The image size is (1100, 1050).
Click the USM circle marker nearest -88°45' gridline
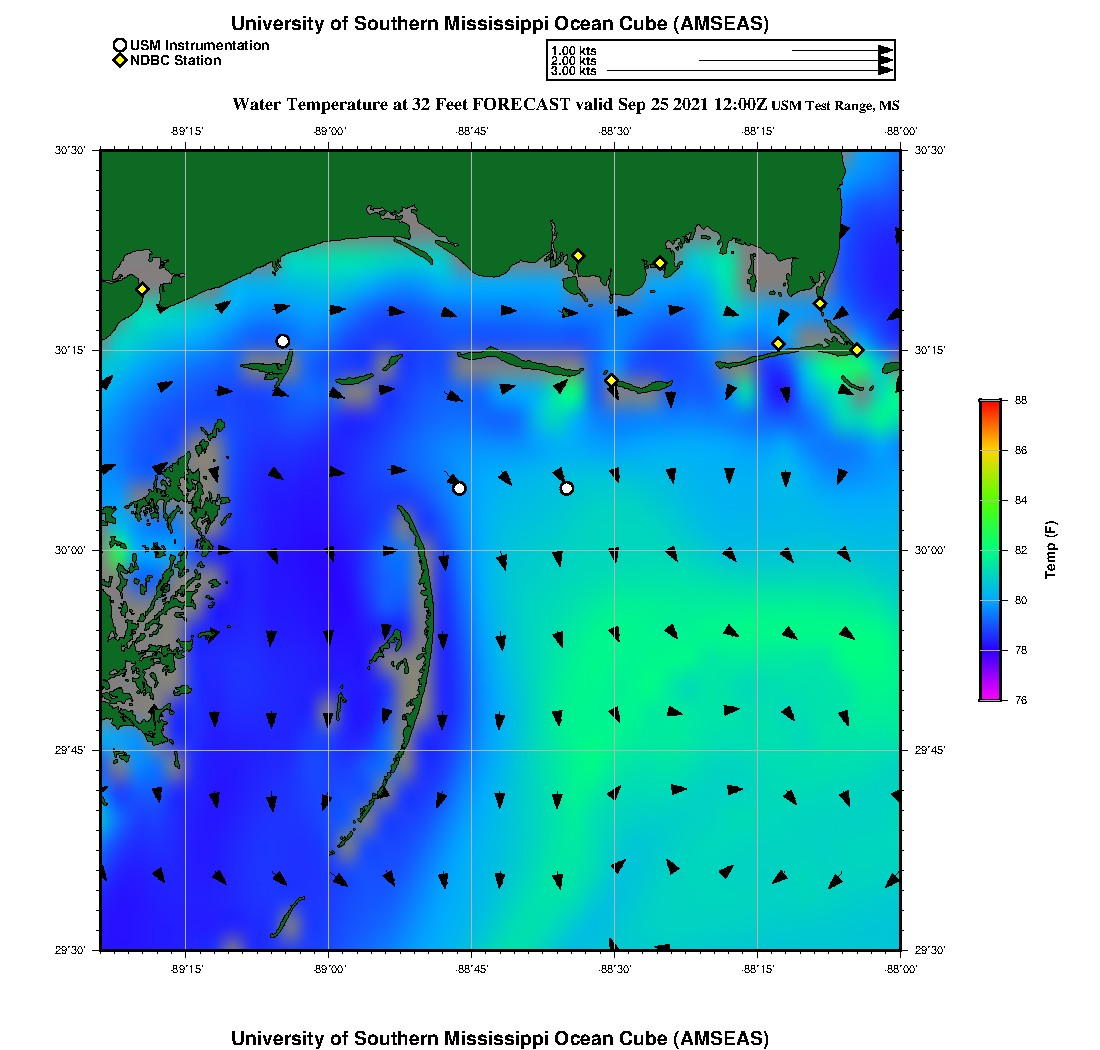click(459, 488)
